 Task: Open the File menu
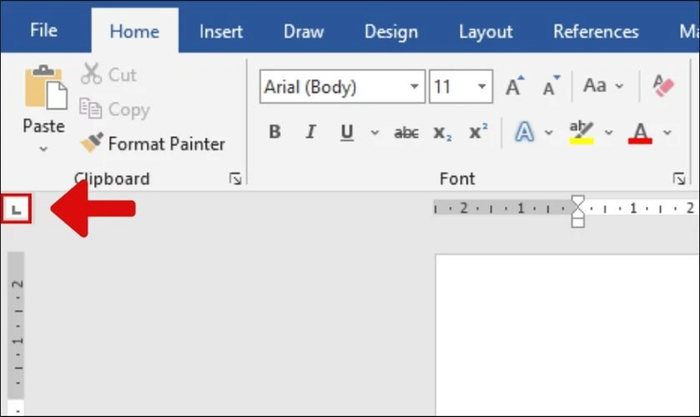44,30
